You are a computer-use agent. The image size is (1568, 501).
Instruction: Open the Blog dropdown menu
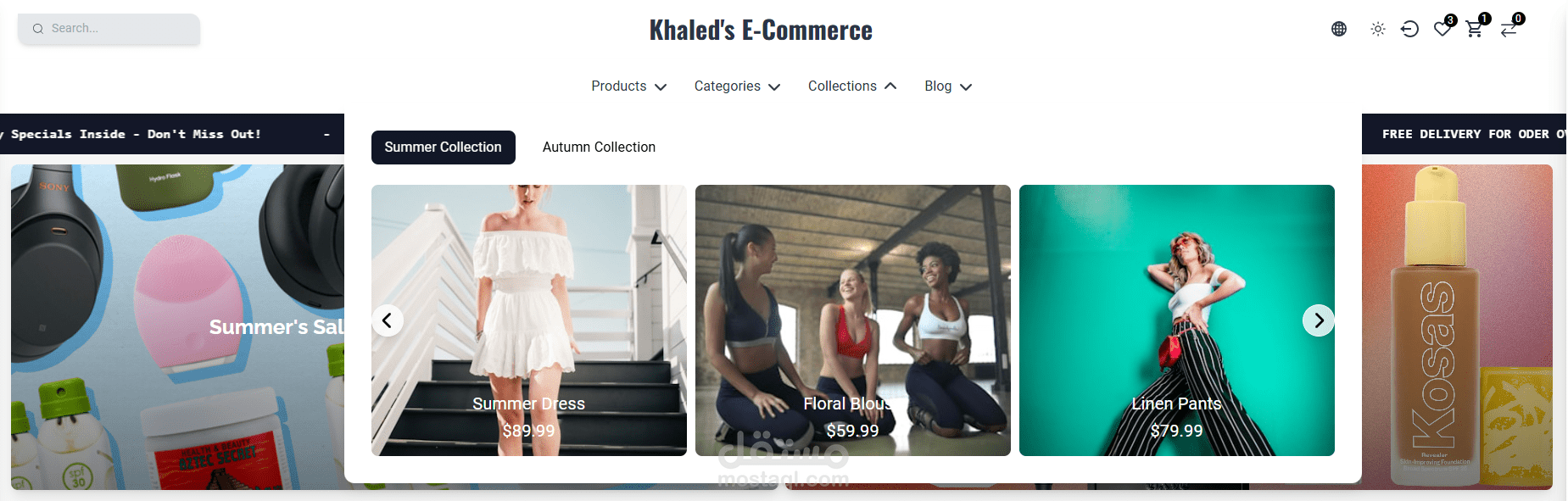click(x=948, y=86)
